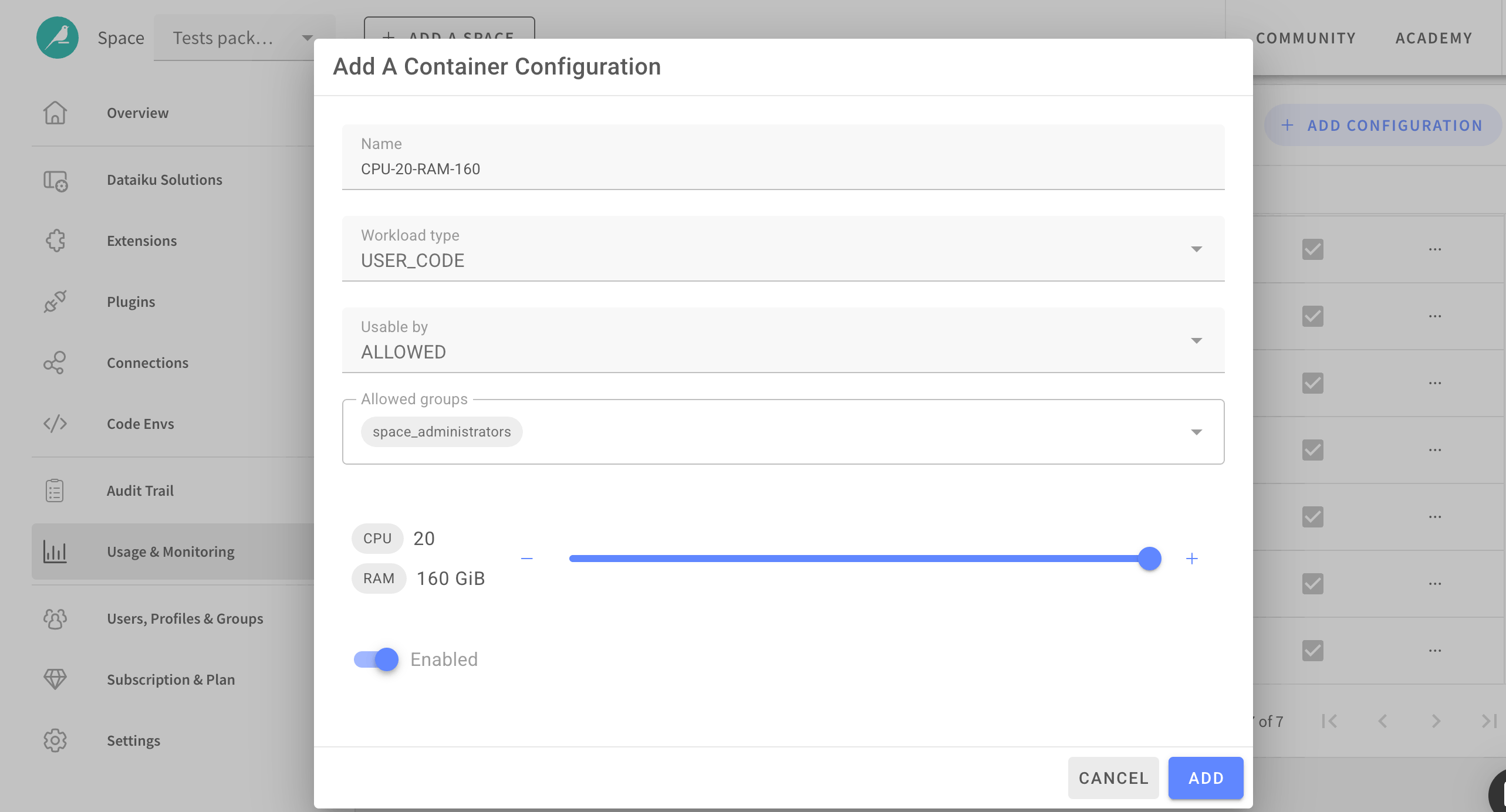Select the Overview home icon
The image size is (1506, 812).
55,113
